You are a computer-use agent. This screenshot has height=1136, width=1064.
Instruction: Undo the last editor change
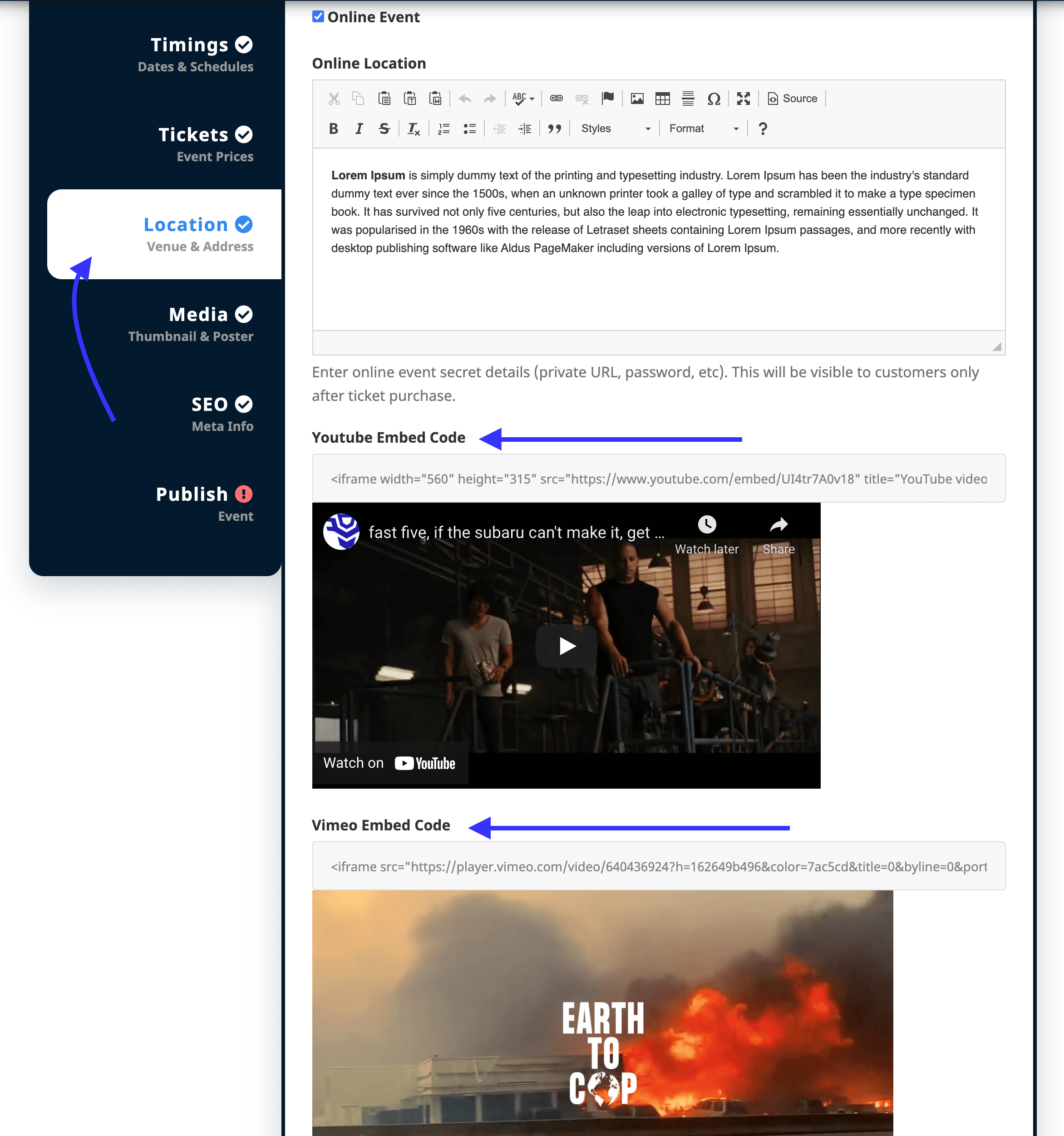click(x=464, y=98)
